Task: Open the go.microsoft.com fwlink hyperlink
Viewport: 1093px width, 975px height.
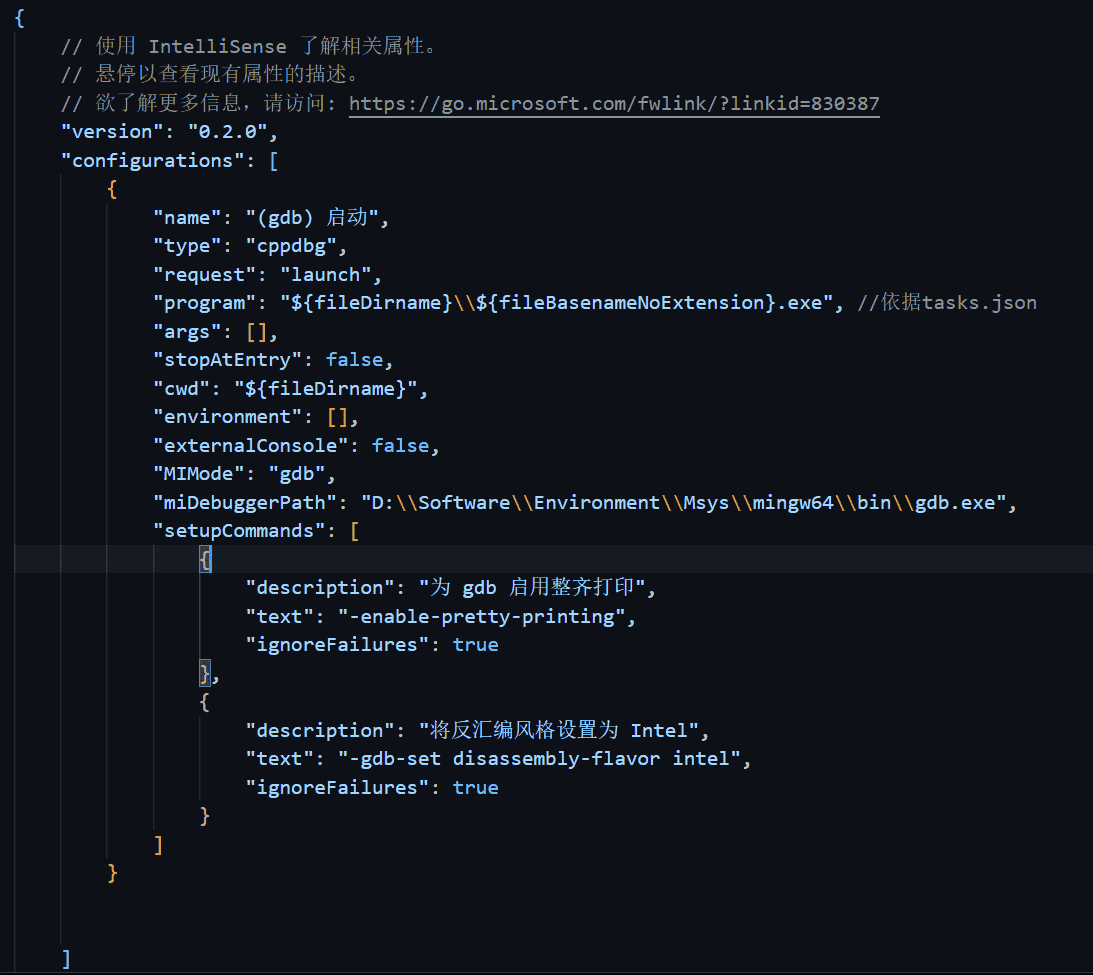Action: [613, 103]
